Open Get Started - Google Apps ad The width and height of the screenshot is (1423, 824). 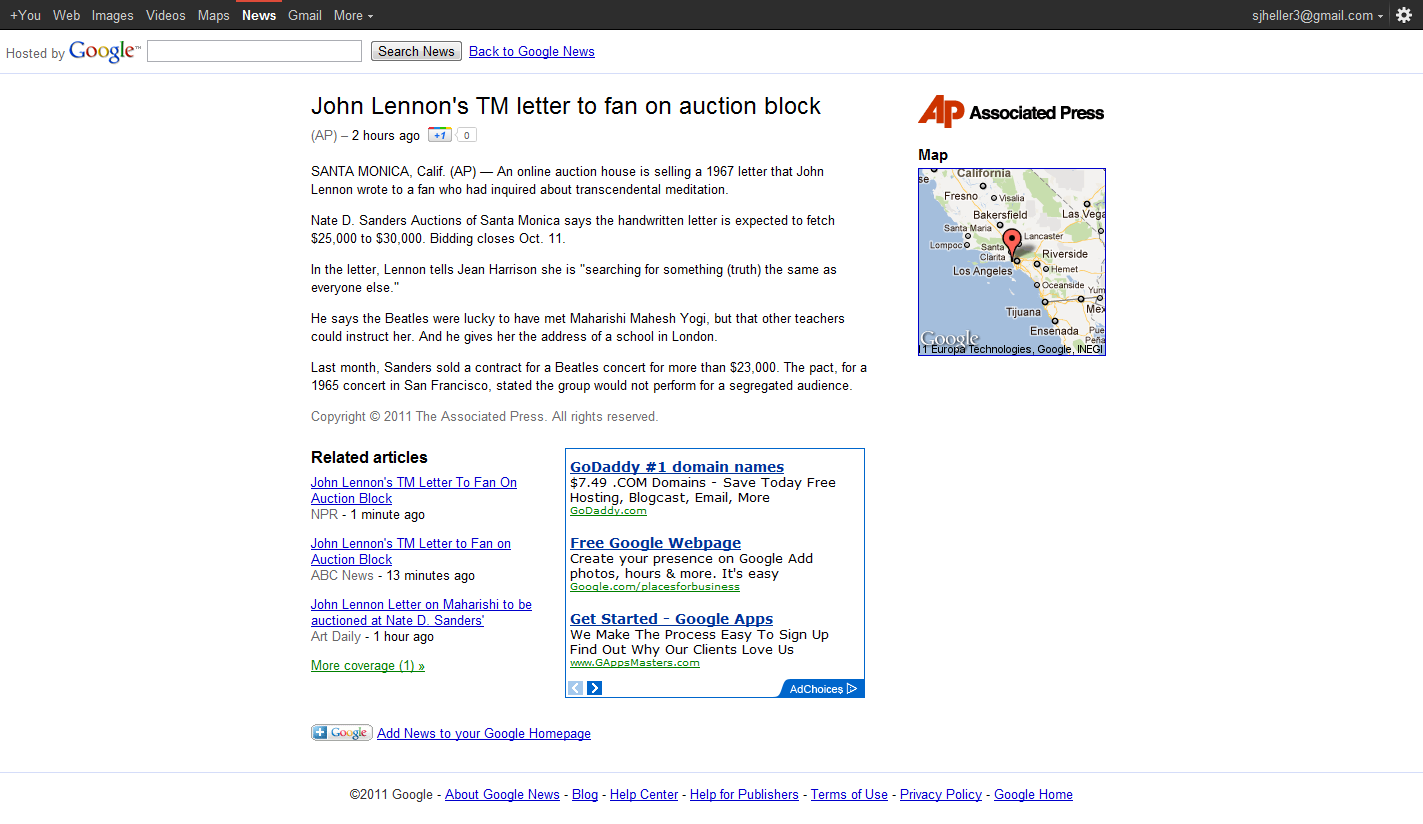(x=672, y=618)
